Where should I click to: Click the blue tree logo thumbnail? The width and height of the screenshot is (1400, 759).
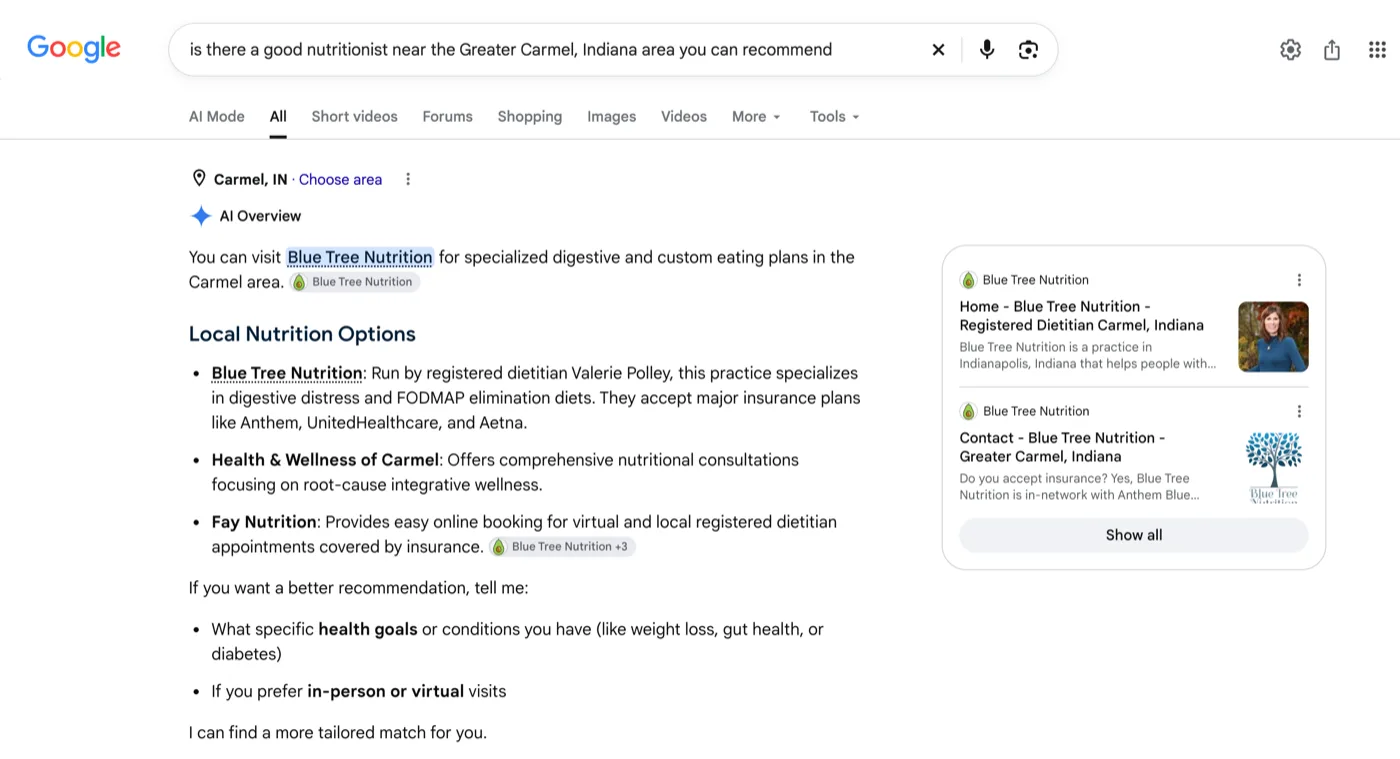tap(1273, 468)
